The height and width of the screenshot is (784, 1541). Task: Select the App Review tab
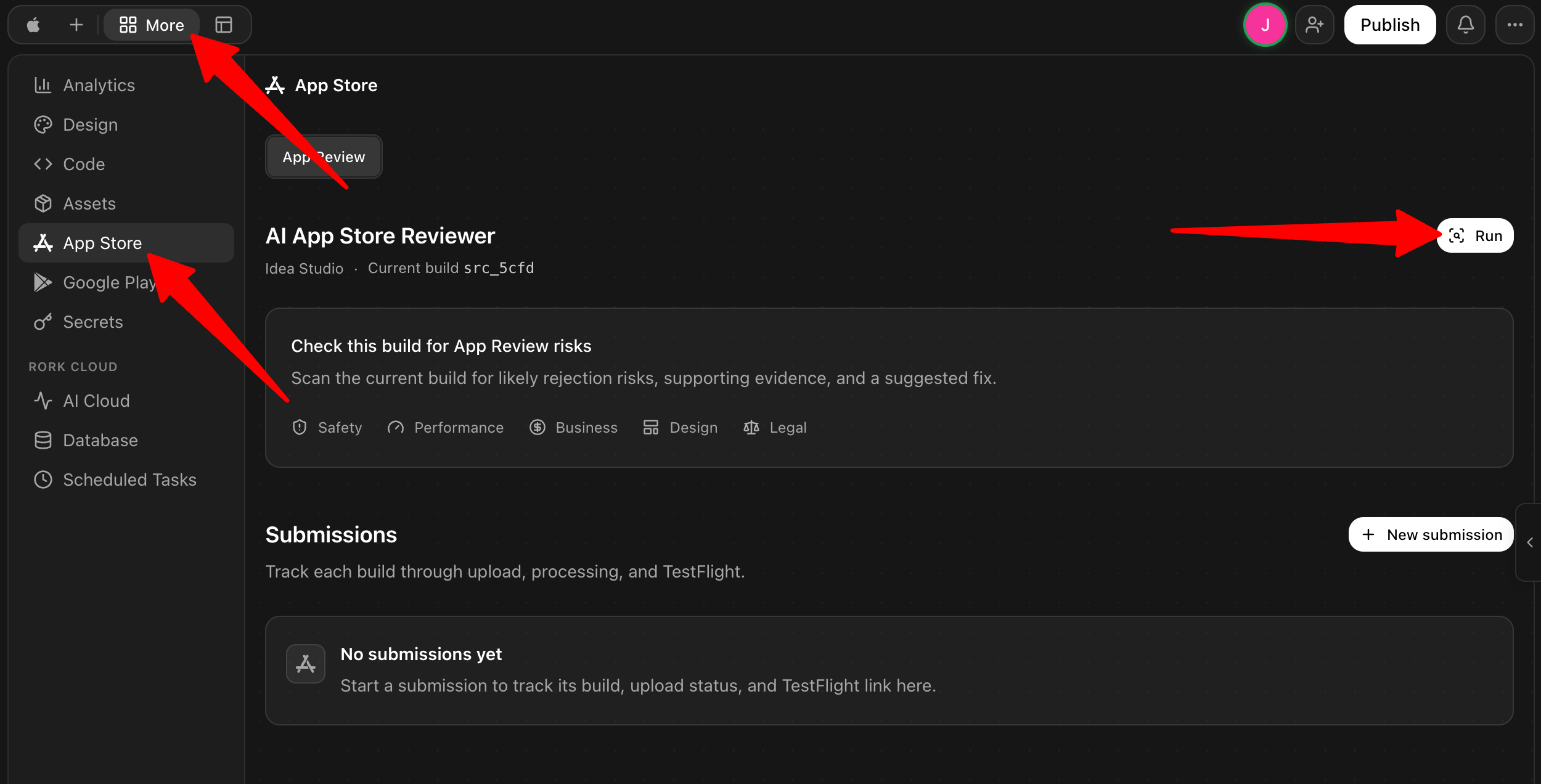(324, 157)
